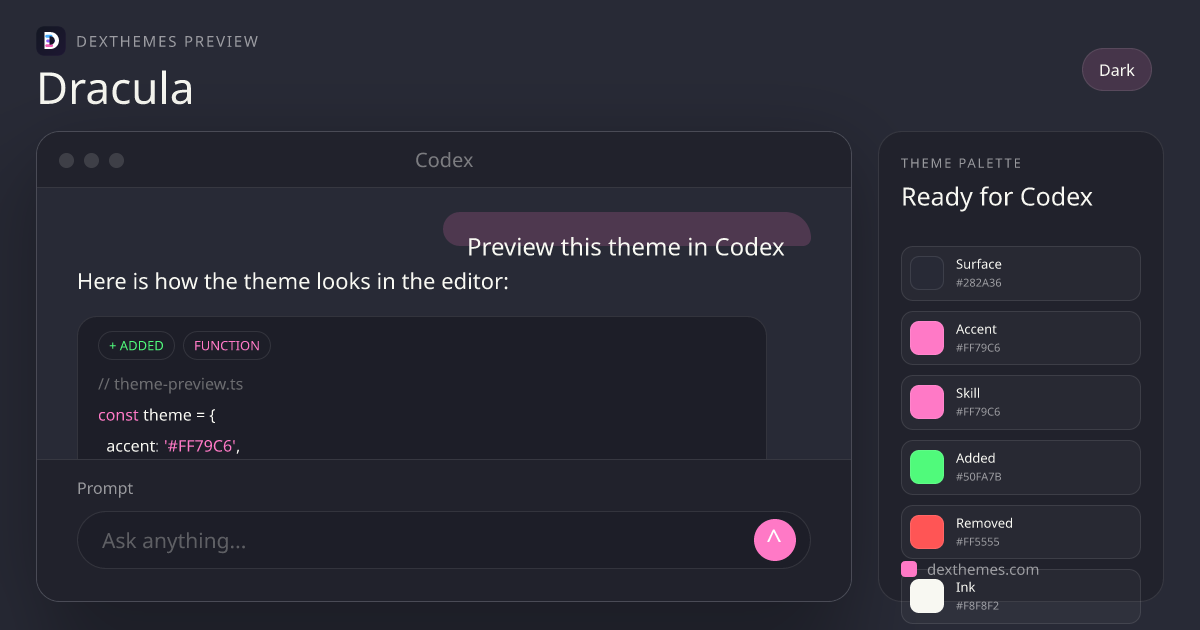Select the Skill color swatch
This screenshot has width=1200, height=630.
tap(927, 402)
